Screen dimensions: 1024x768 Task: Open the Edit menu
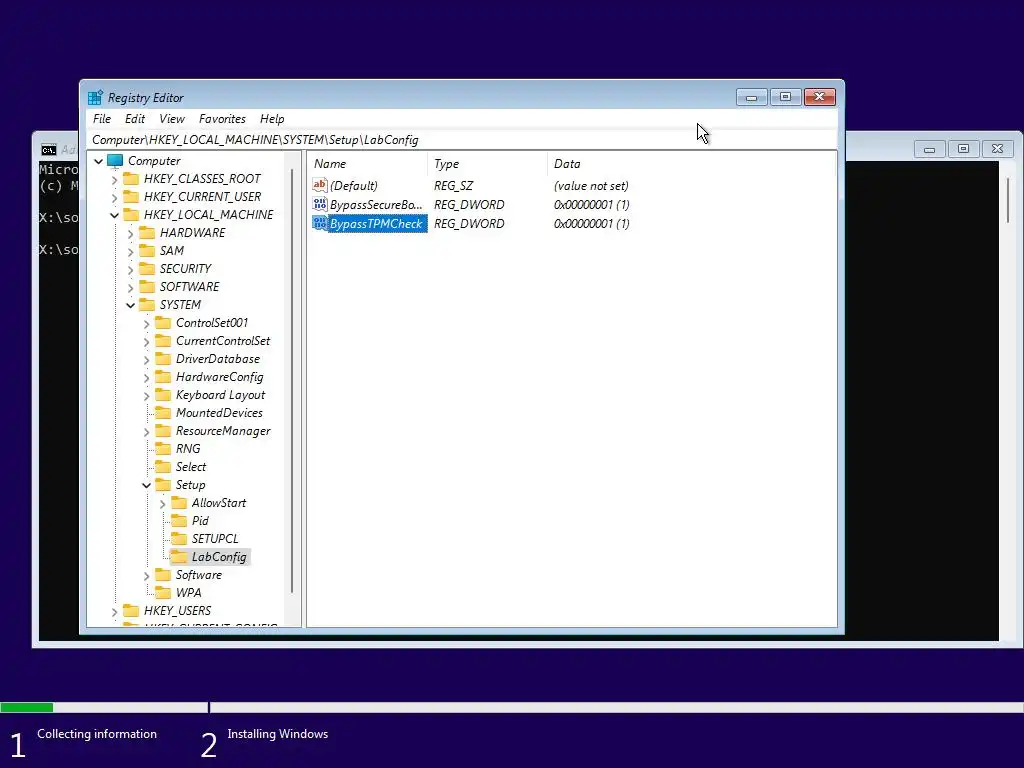coord(135,119)
